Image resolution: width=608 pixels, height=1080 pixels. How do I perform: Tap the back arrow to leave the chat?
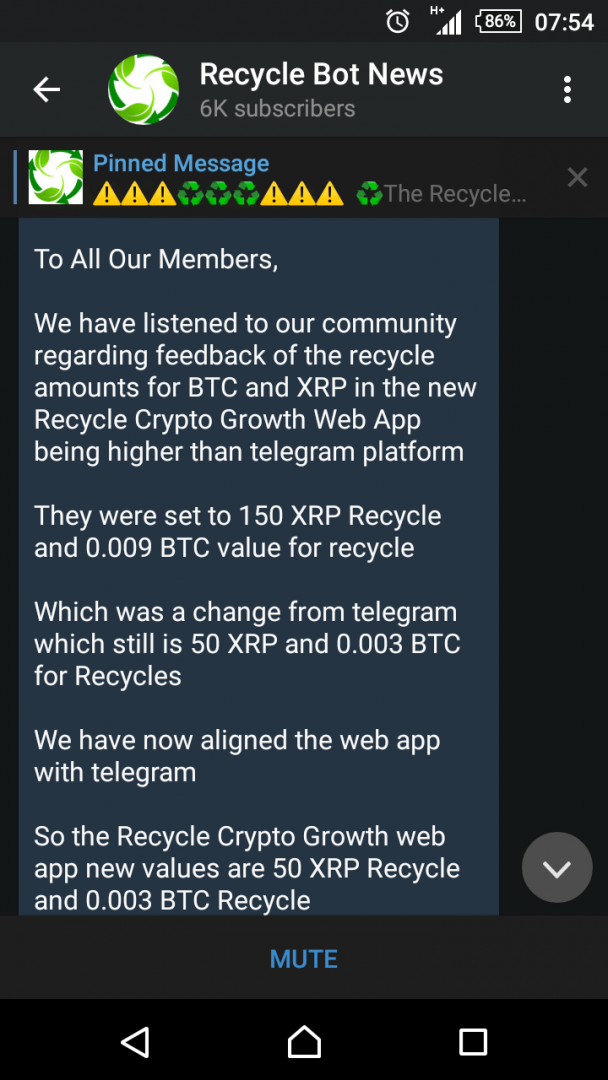(x=46, y=88)
